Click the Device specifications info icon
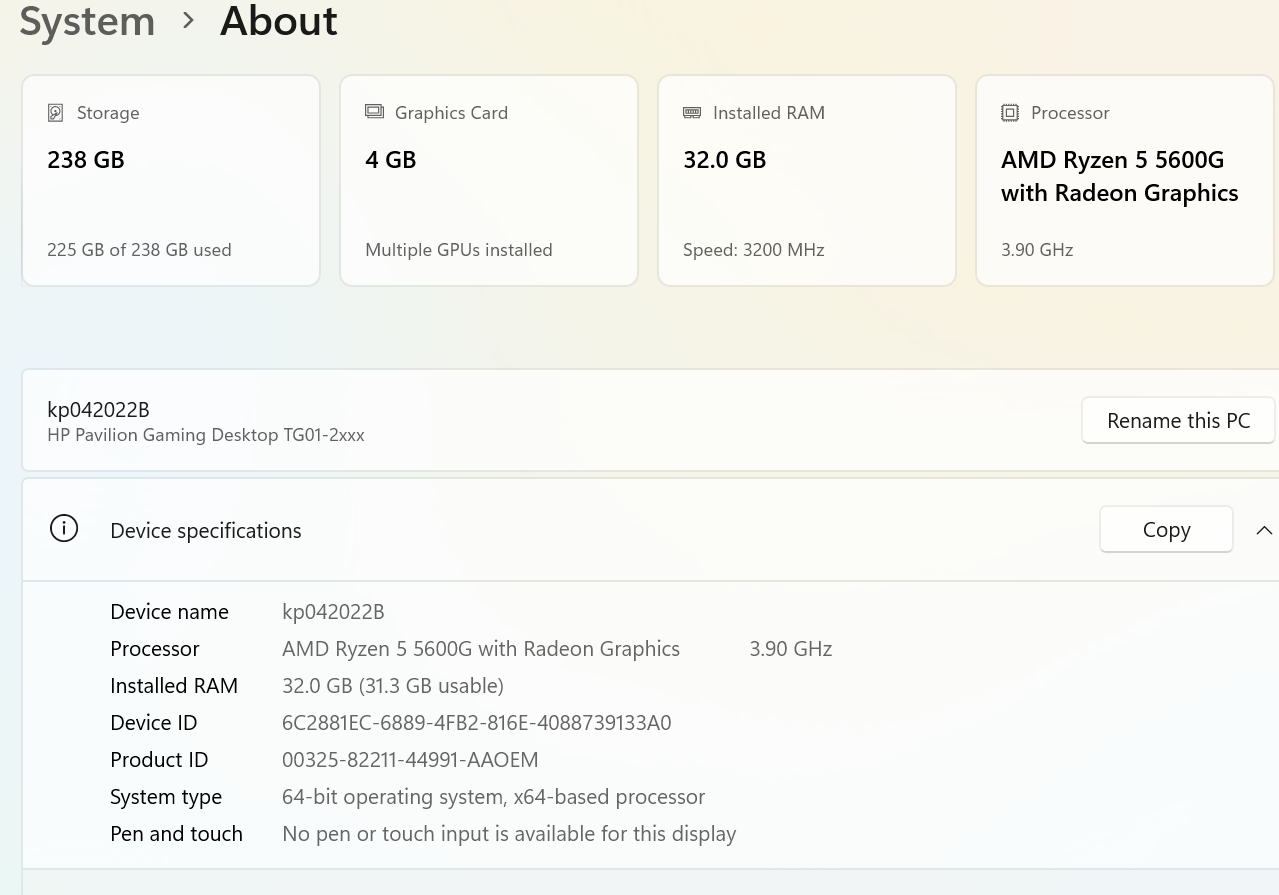1279x895 pixels. (x=64, y=529)
